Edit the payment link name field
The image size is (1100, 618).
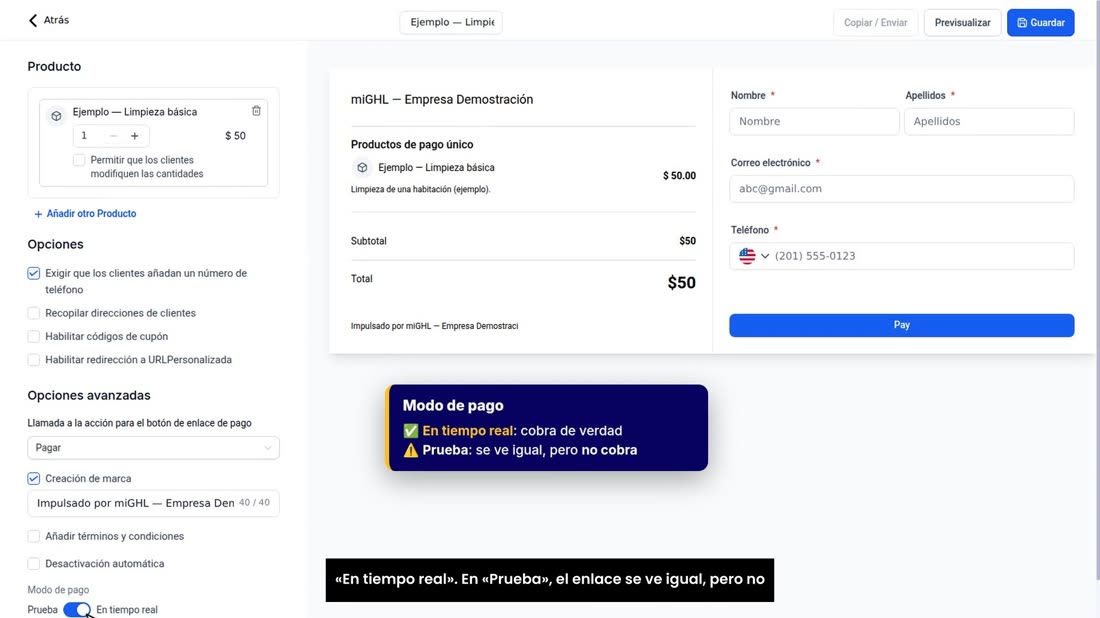coord(451,22)
